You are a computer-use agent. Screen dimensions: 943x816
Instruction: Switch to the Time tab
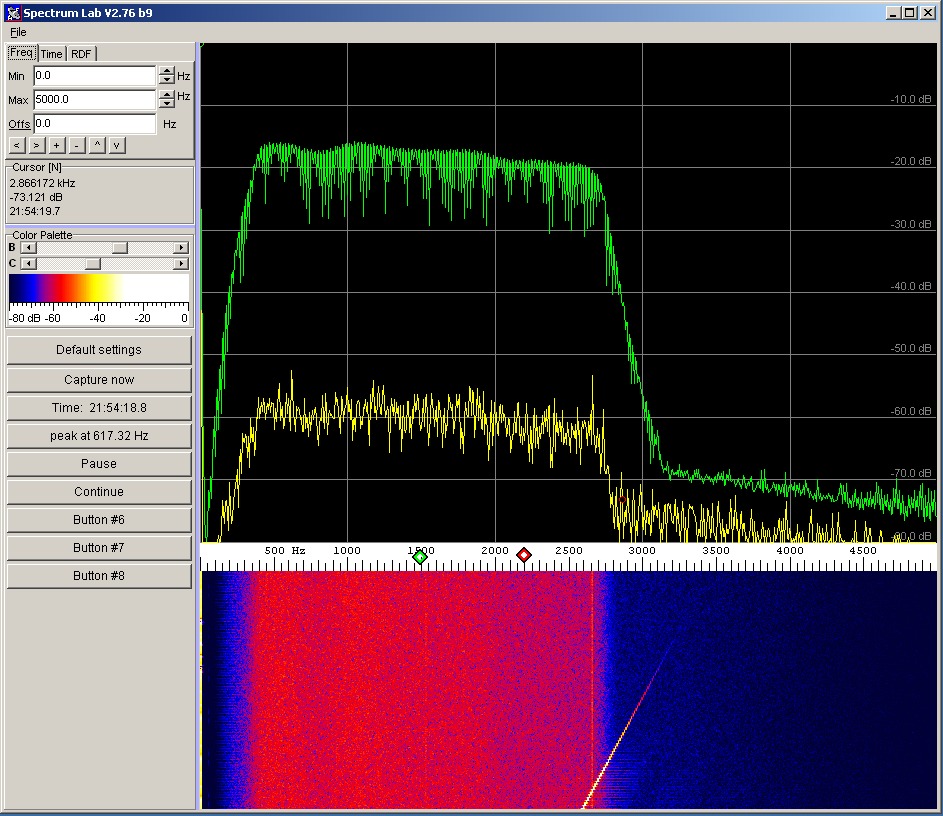tap(51, 54)
